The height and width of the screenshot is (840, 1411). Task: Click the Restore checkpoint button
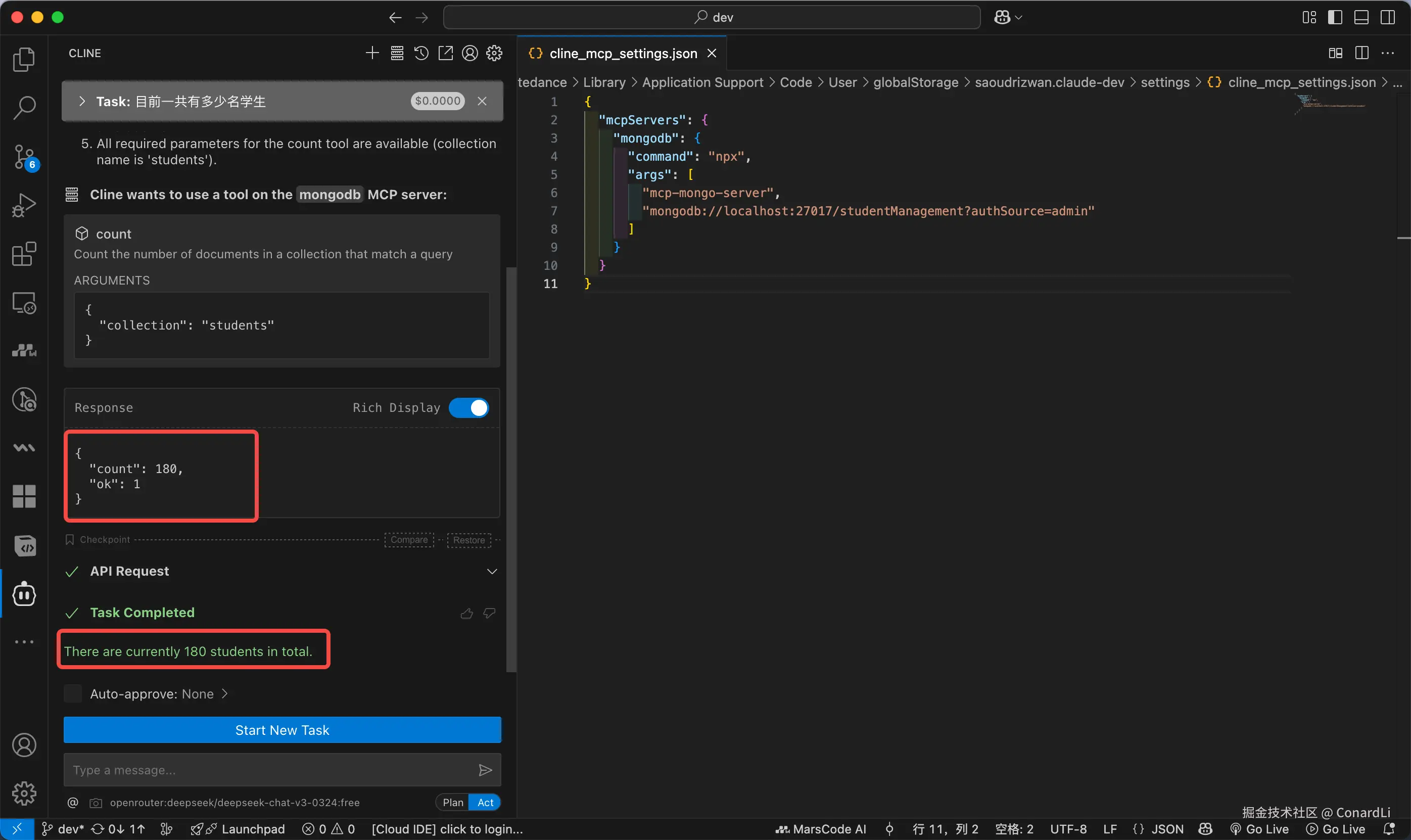pos(468,540)
